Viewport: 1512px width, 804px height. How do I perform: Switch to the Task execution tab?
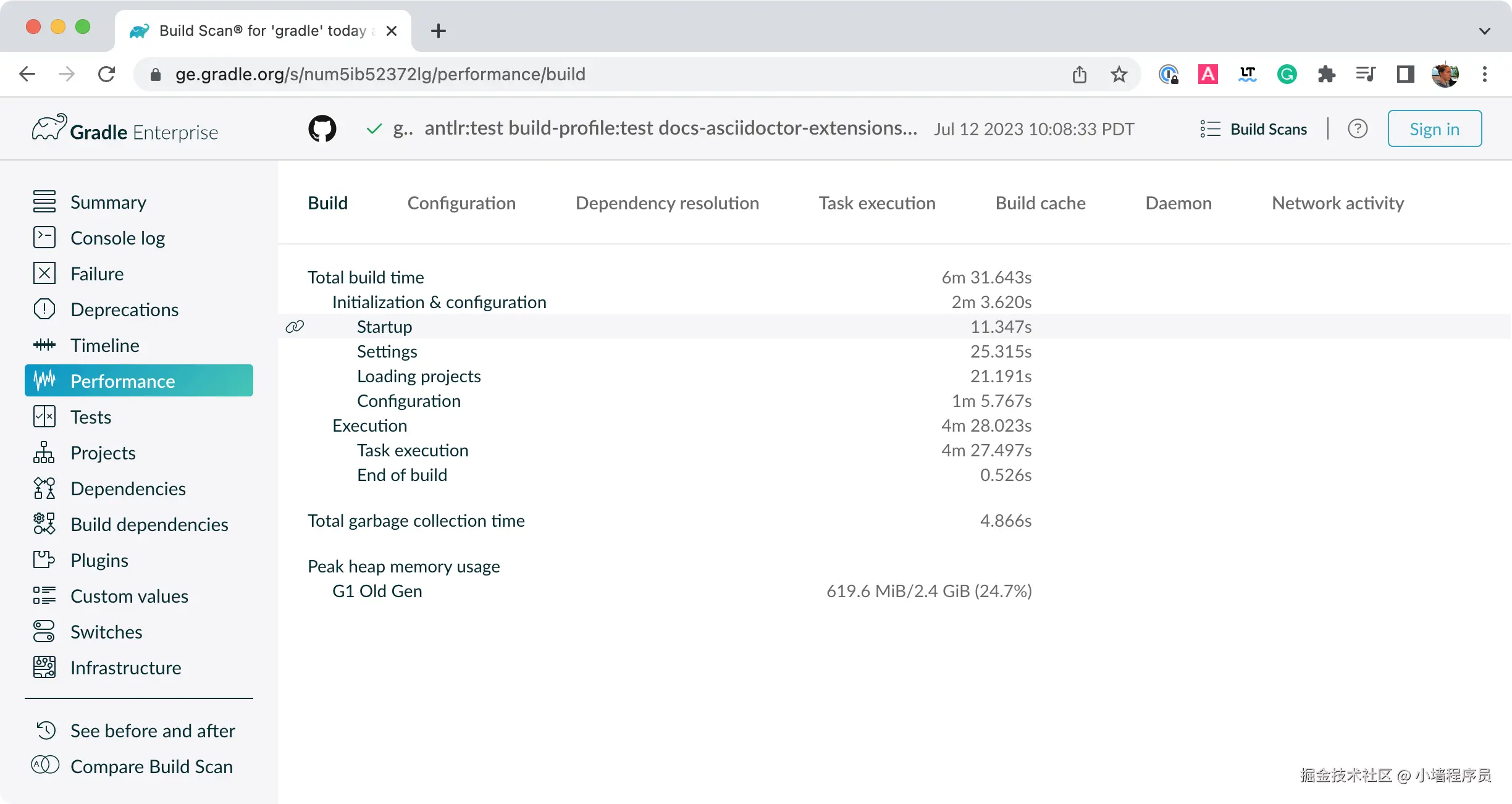(x=876, y=203)
